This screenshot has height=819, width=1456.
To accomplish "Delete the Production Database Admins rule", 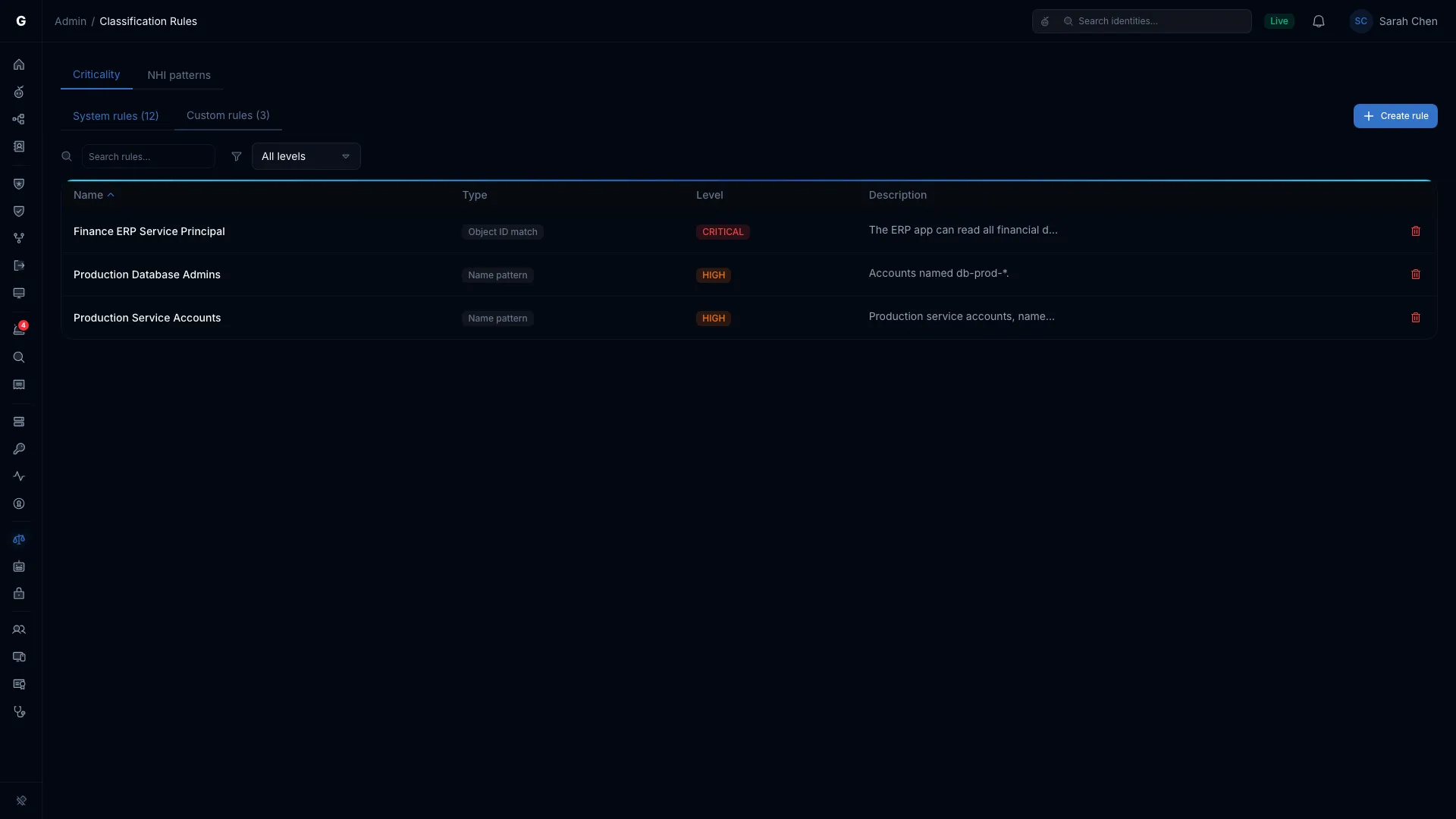I will pyautogui.click(x=1415, y=275).
